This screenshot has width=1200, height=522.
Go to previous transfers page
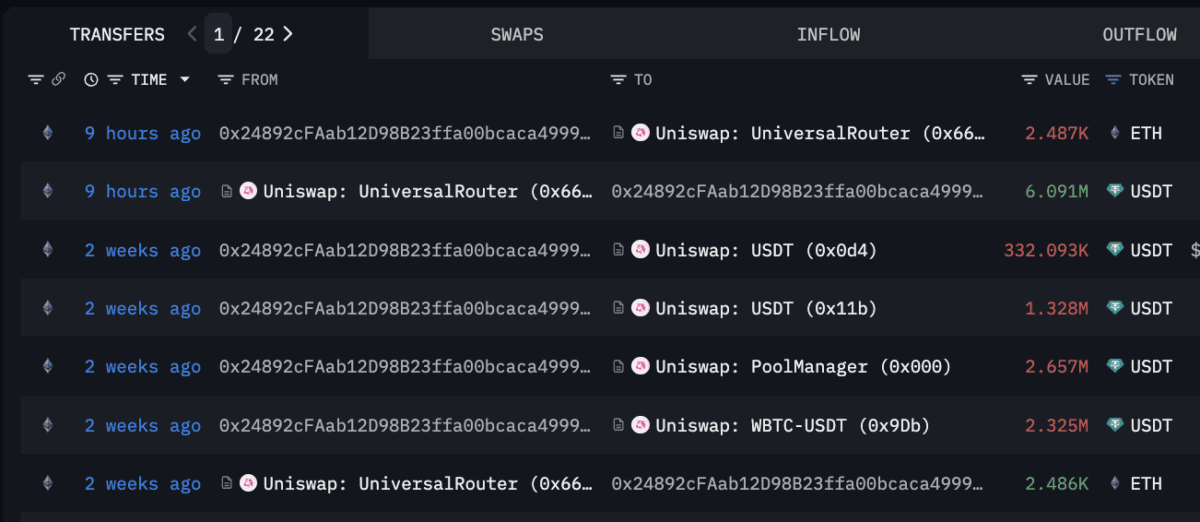(x=192, y=34)
